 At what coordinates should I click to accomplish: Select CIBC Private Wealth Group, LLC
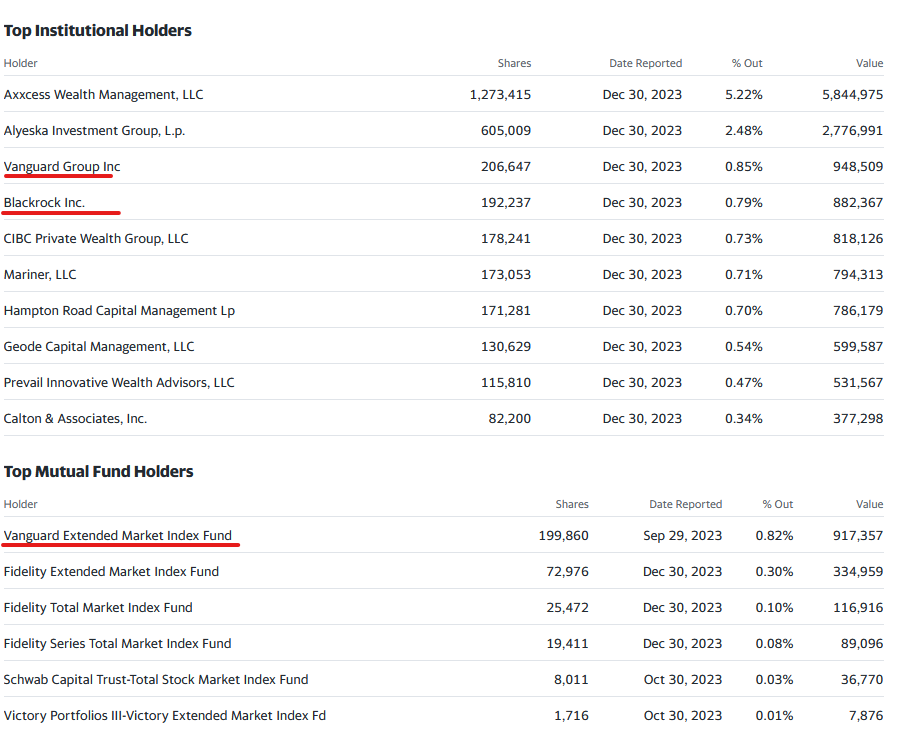coord(96,238)
